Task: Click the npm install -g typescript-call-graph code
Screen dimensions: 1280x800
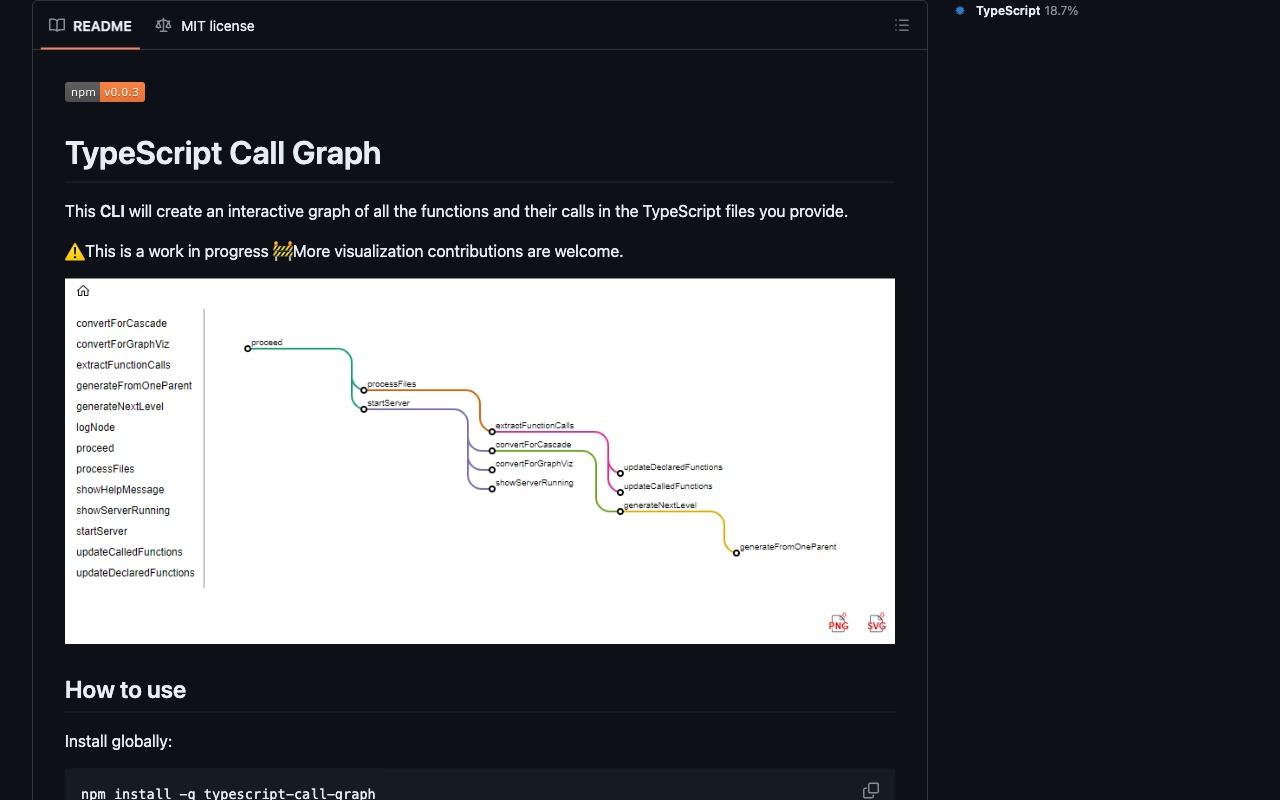Action: tap(228, 794)
